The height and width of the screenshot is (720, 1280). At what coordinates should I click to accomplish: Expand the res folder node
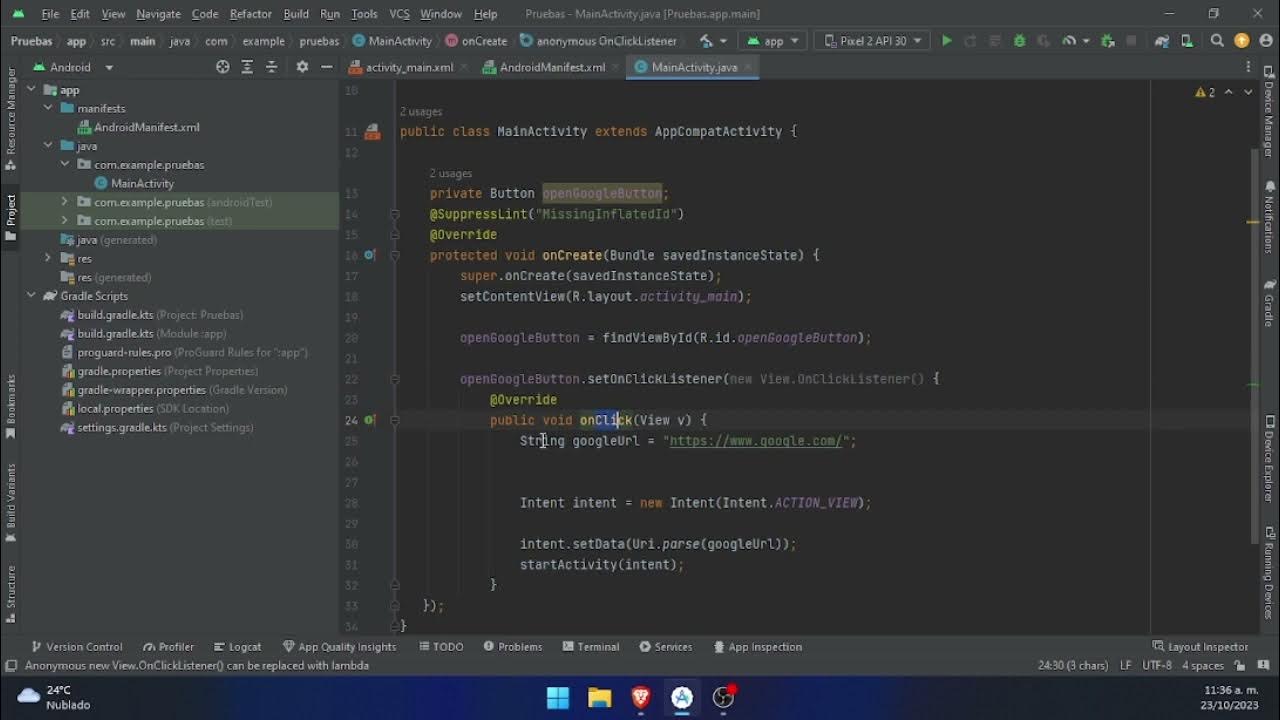(47, 258)
